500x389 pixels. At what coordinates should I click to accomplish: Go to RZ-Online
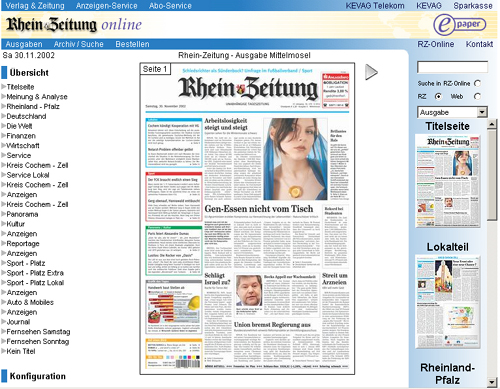(436, 44)
